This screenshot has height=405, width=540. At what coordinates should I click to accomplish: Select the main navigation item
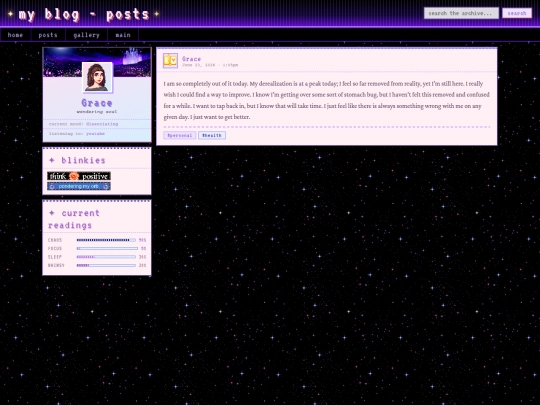coord(123,35)
